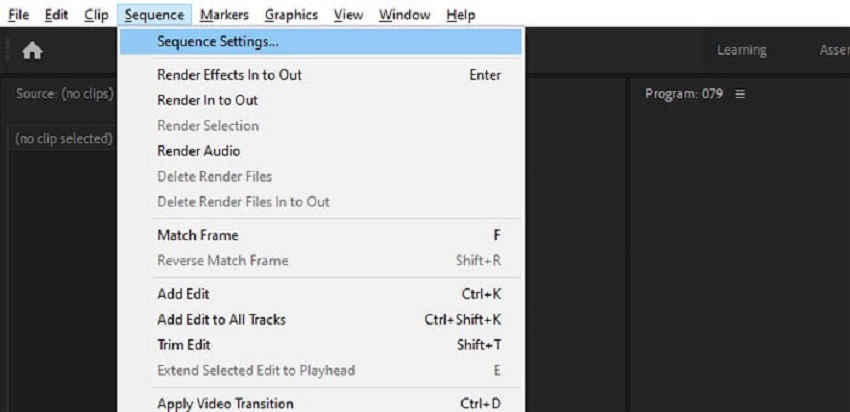
Task: Open Sequence Settings menu entry
Action: (x=218, y=42)
